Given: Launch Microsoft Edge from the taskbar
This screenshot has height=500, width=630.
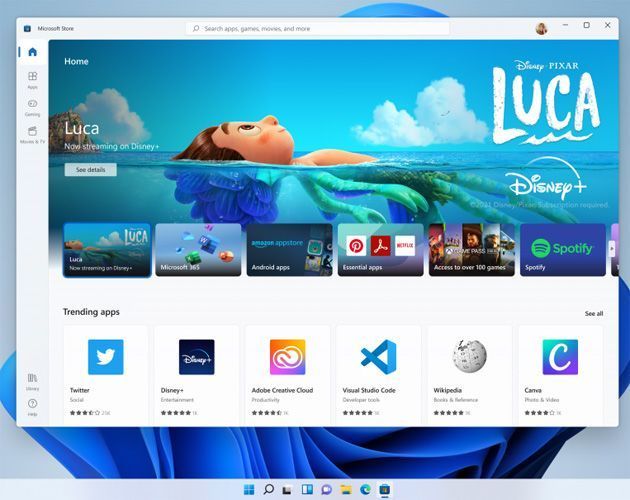Looking at the screenshot, I should coord(365,489).
